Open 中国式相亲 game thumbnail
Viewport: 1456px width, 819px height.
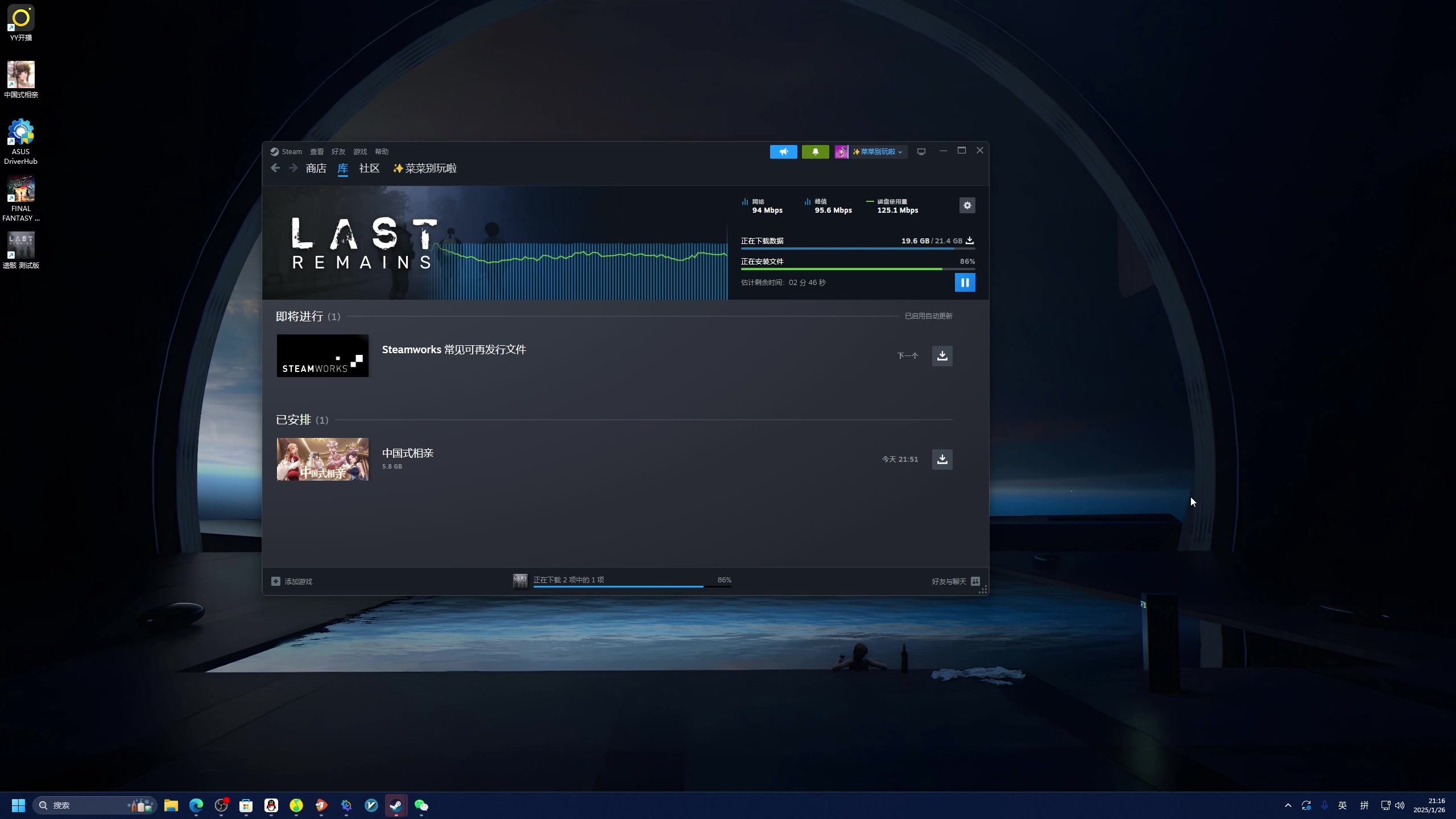[x=322, y=459]
